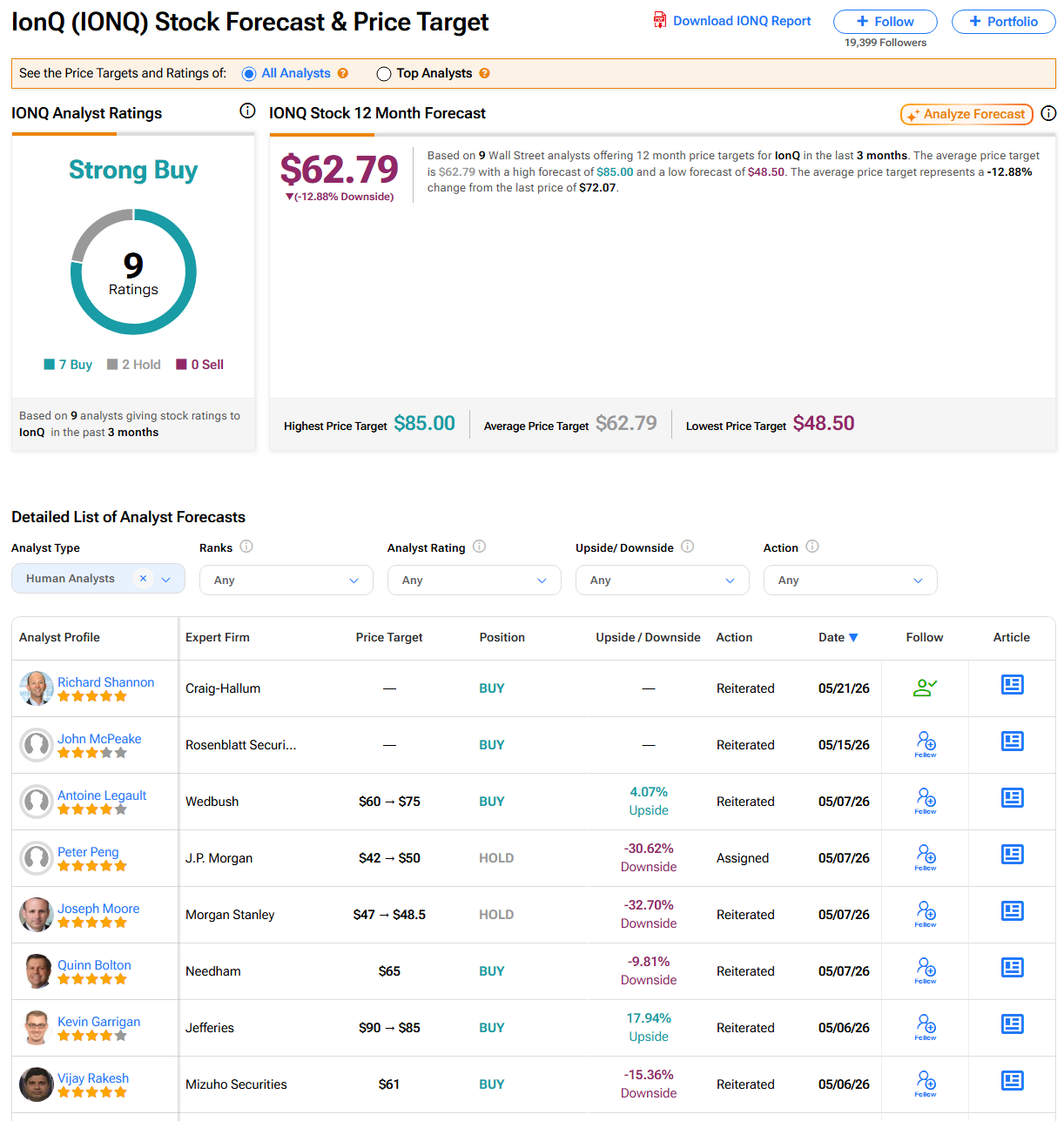Select the Top Analysts radio button
This screenshot has width=1064, height=1121.
pos(384,74)
